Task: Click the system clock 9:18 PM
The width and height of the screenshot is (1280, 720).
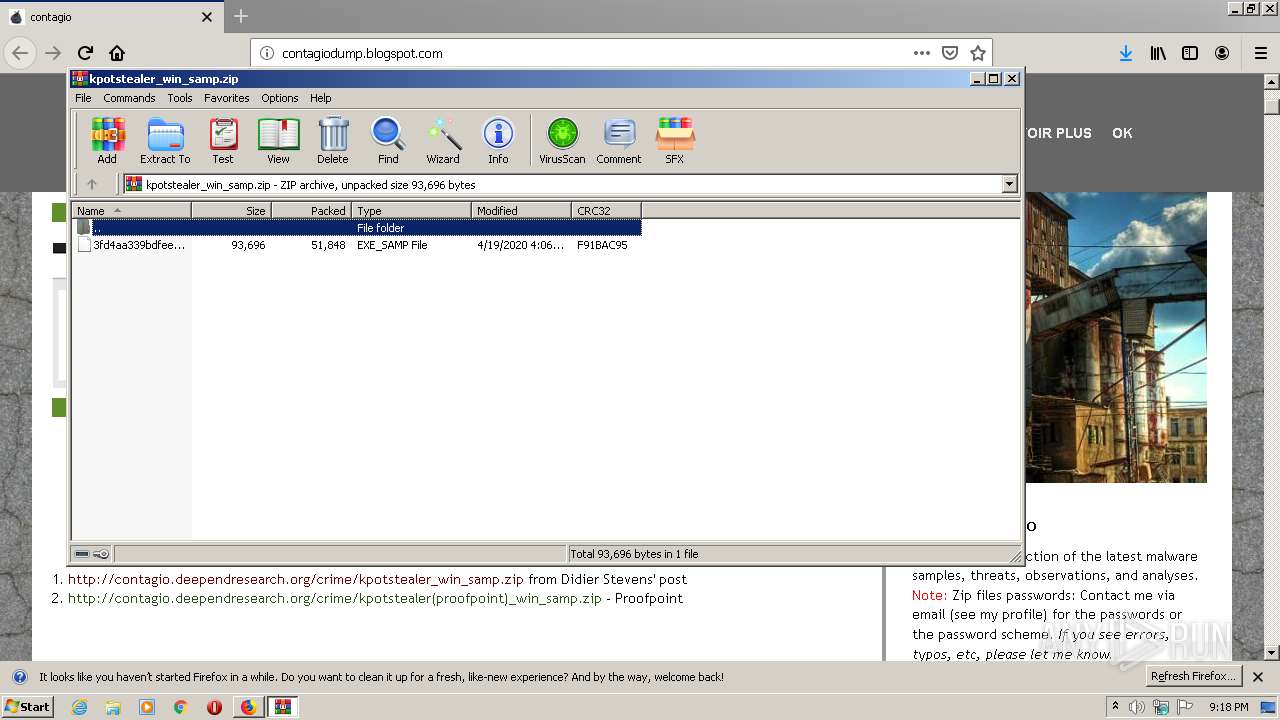Action: [x=1228, y=707]
